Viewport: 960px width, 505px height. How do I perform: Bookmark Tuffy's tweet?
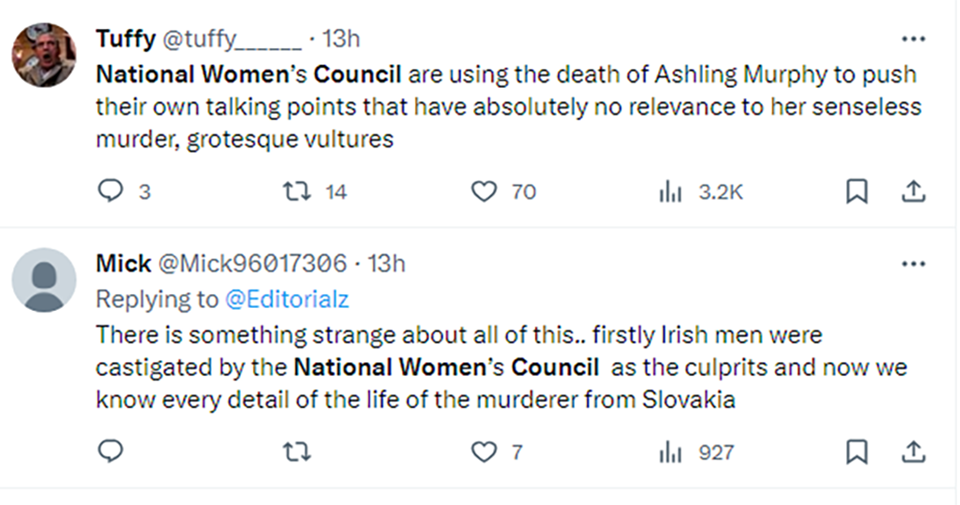tap(857, 191)
